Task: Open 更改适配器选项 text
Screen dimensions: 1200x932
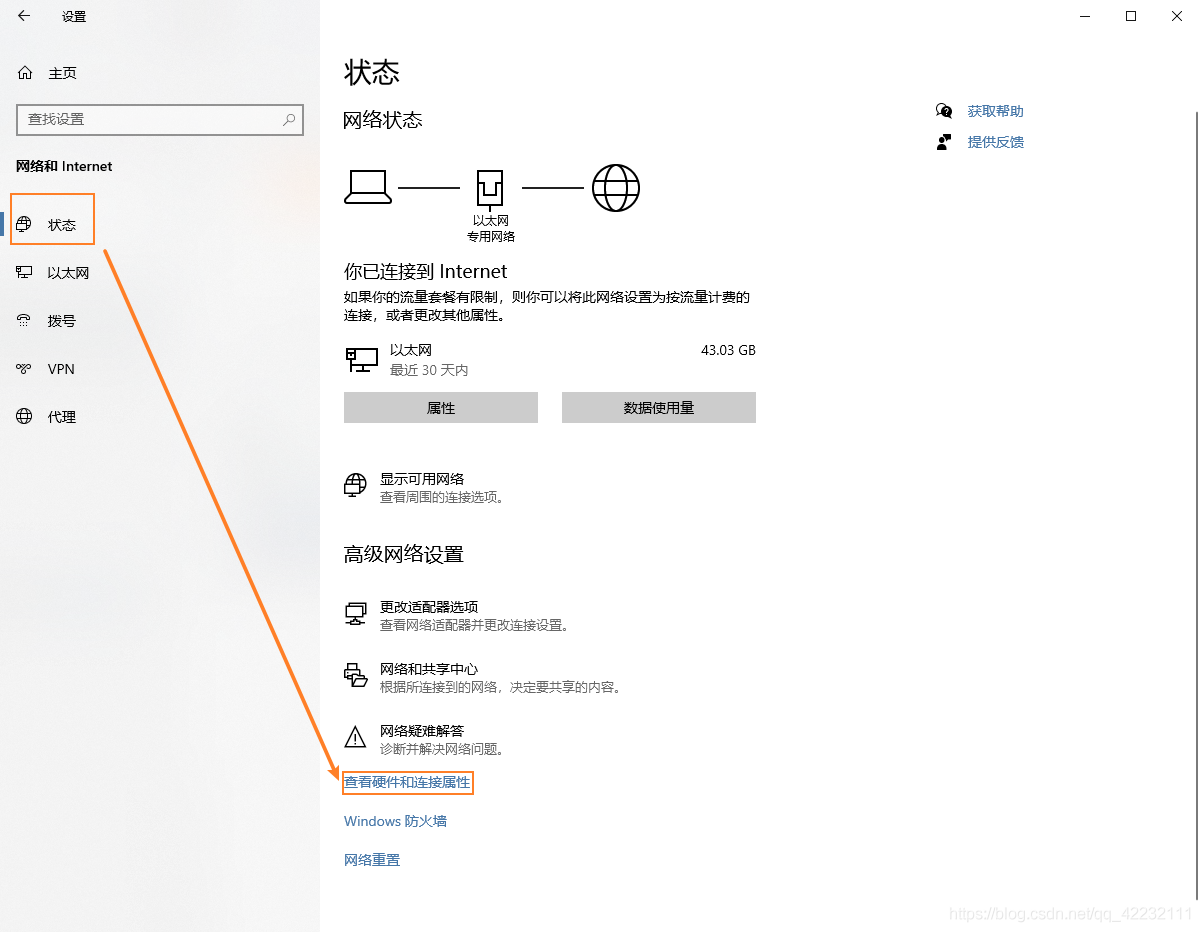Action: click(429, 607)
